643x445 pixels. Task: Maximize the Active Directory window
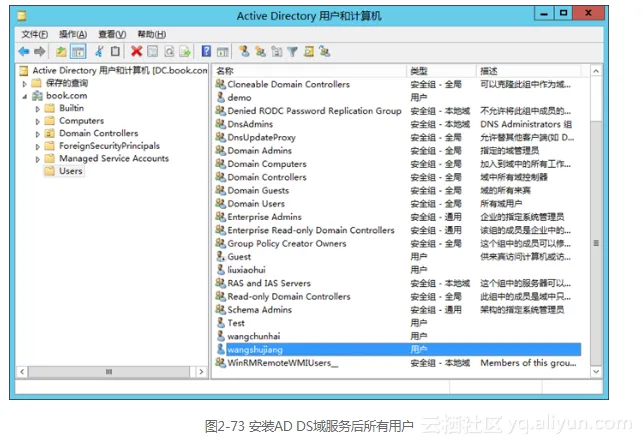point(563,13)
